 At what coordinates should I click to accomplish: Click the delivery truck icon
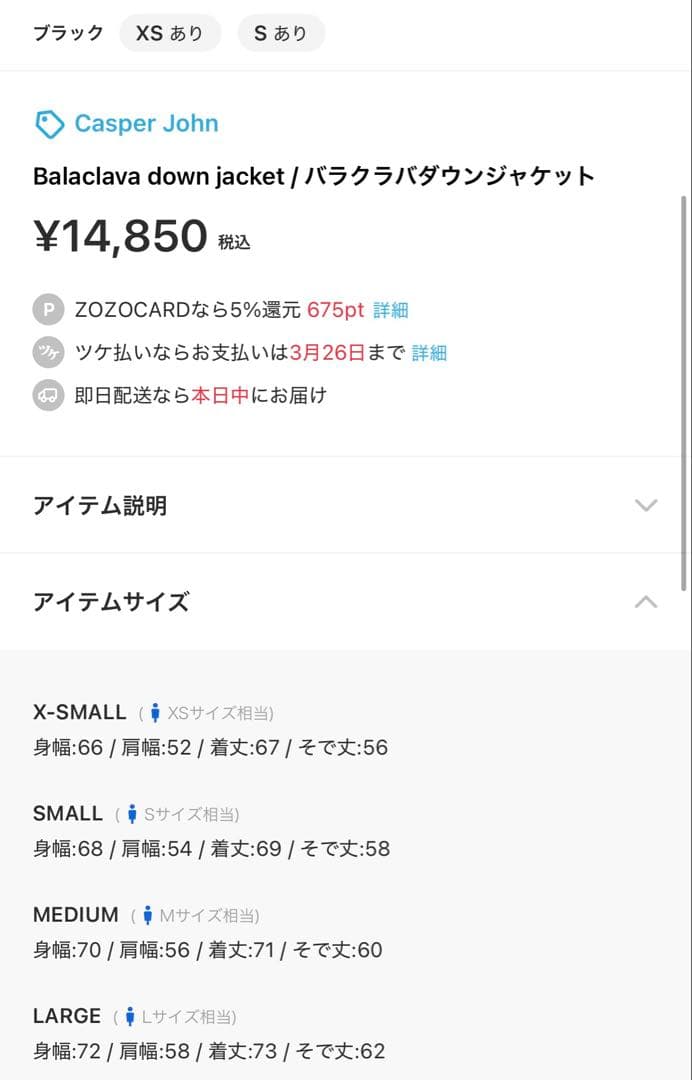coord(47,395)
